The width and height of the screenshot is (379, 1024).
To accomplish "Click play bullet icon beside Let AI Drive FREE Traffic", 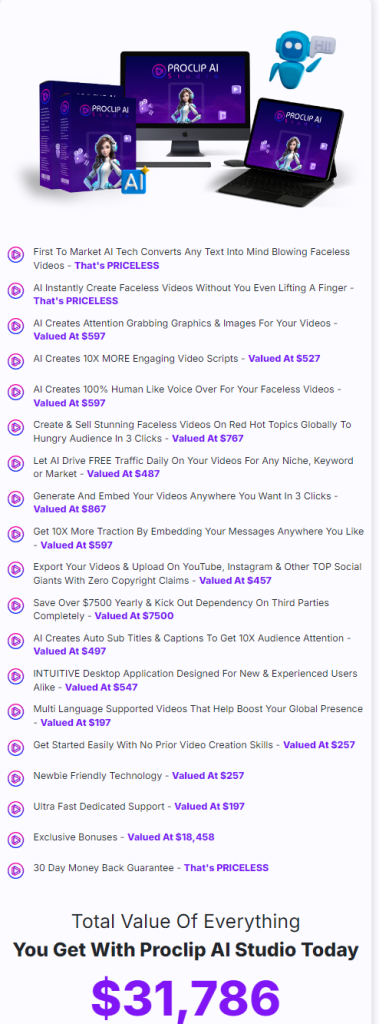I will tap(16, 464).
